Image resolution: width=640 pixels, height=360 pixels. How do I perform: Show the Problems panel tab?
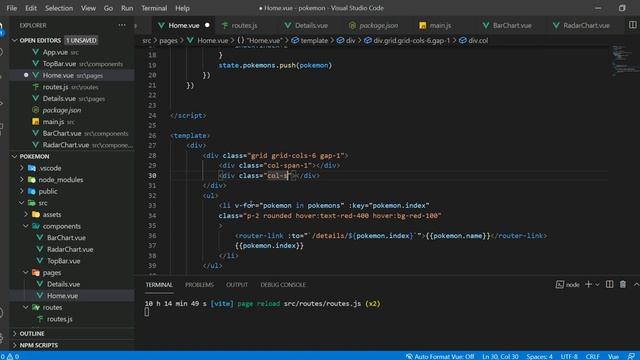tap(199, 284)
